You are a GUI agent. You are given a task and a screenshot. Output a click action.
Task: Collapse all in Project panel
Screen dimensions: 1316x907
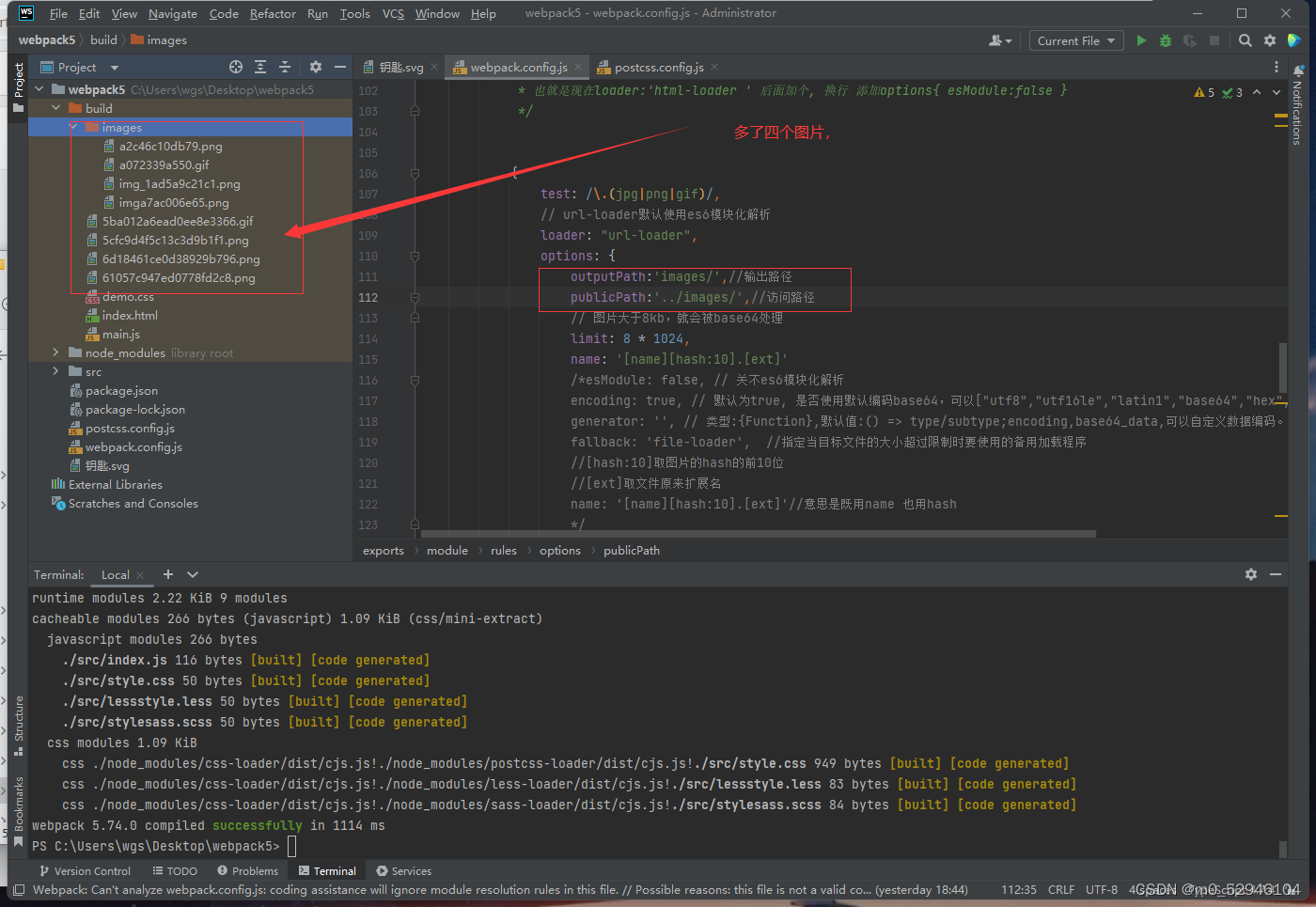tap(285, 67)
